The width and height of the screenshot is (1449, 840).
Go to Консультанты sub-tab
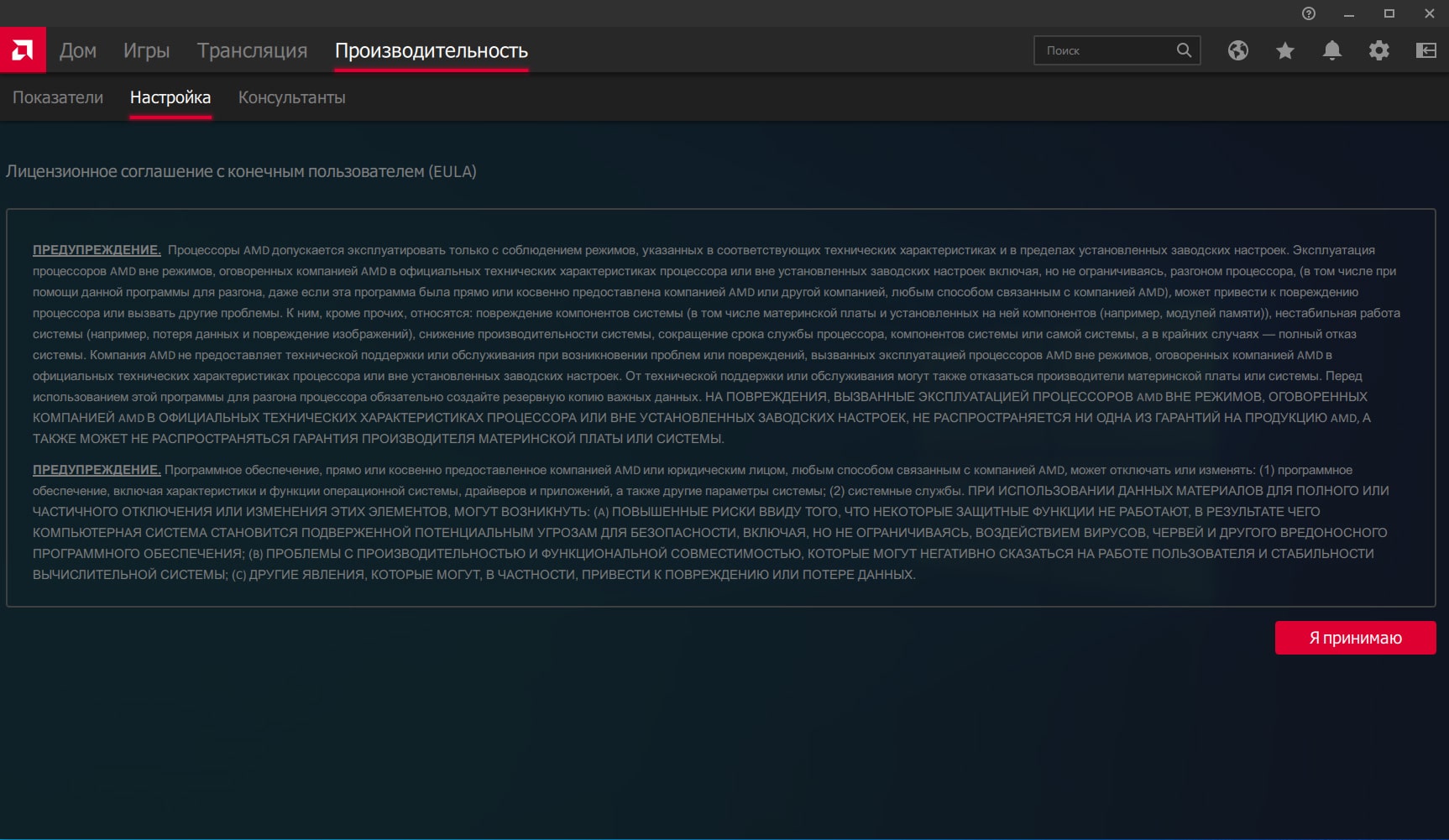click(x=291, y=97)
